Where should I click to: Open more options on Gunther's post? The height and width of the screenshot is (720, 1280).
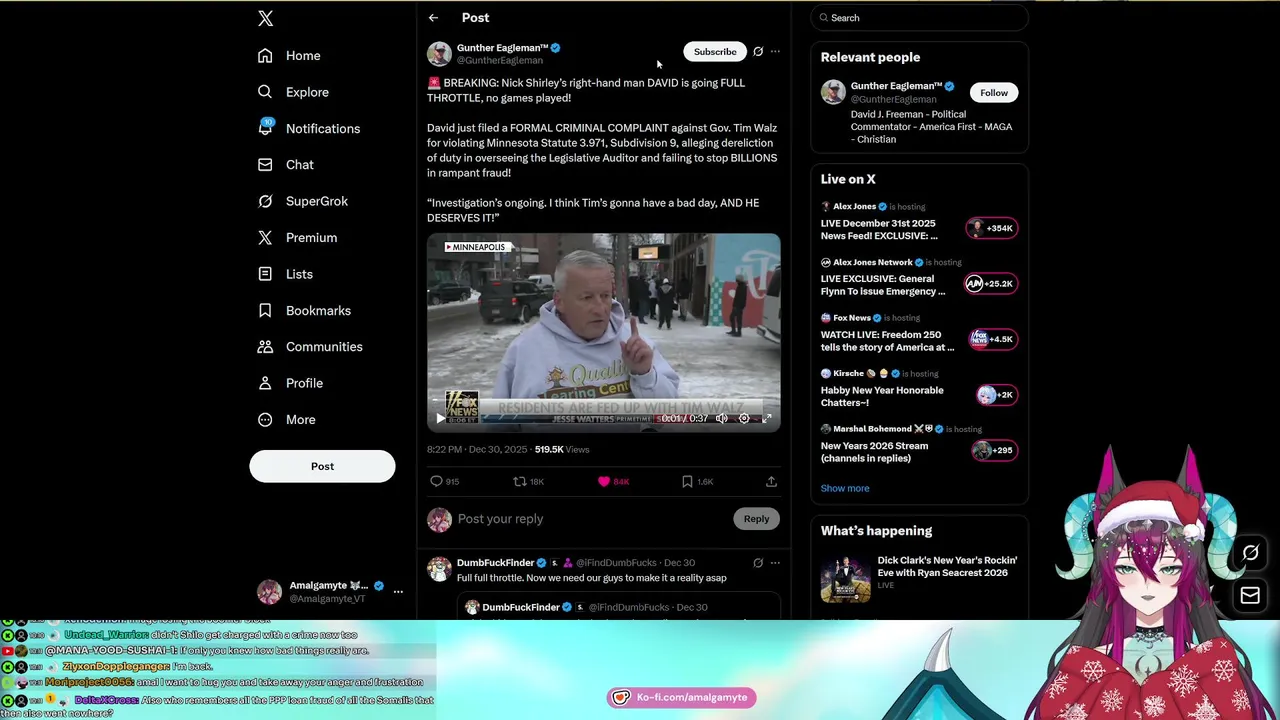775,52
